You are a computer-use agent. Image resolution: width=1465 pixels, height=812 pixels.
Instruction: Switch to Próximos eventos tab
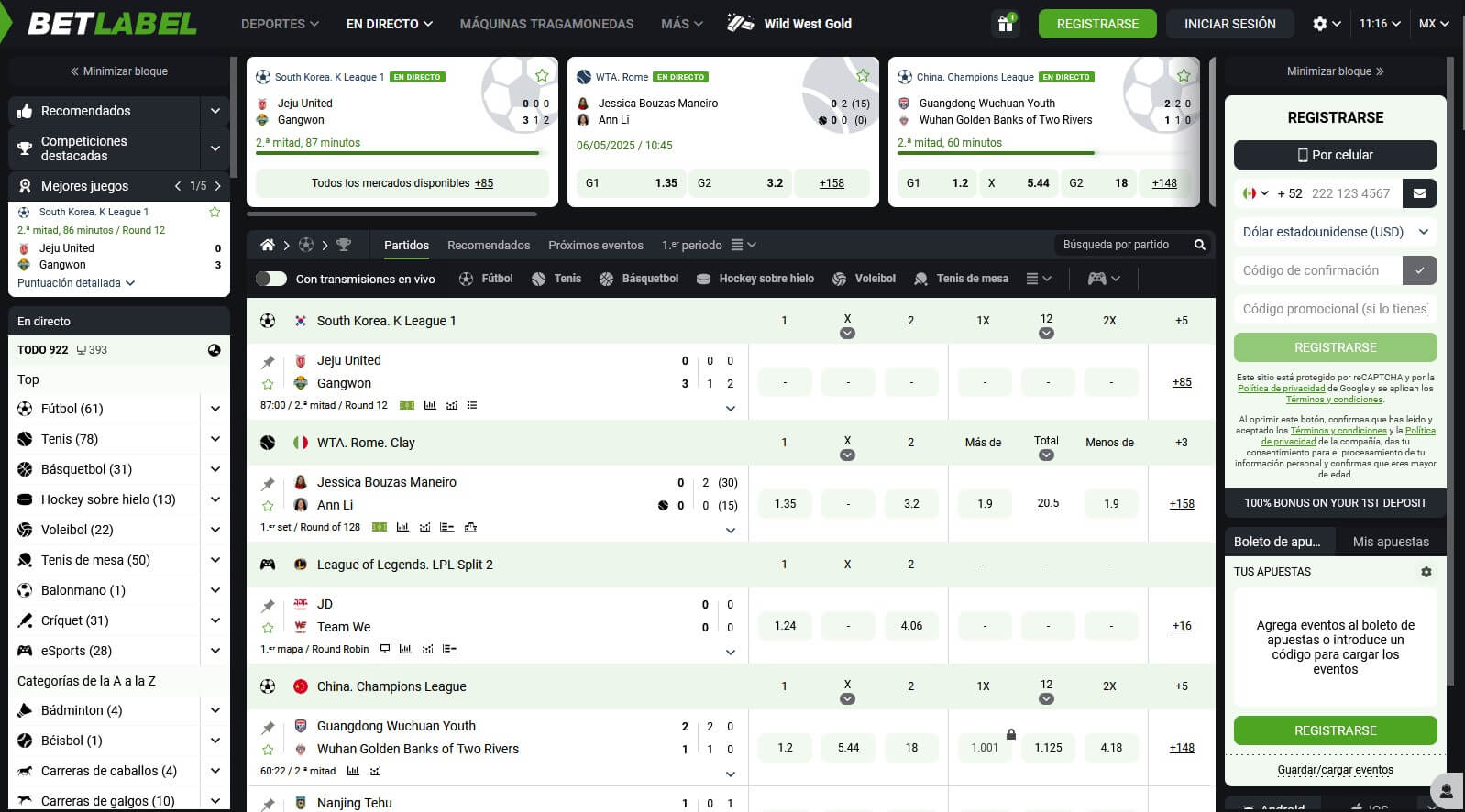(596, 245)
